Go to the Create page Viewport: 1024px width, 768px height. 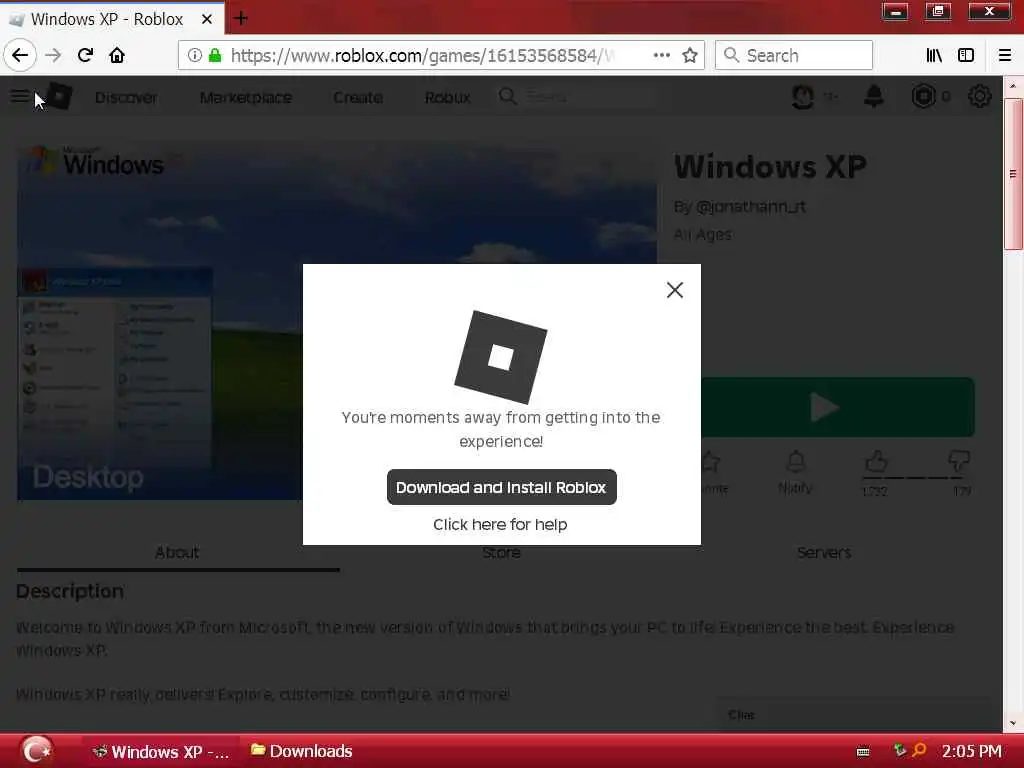click(358, 97)
